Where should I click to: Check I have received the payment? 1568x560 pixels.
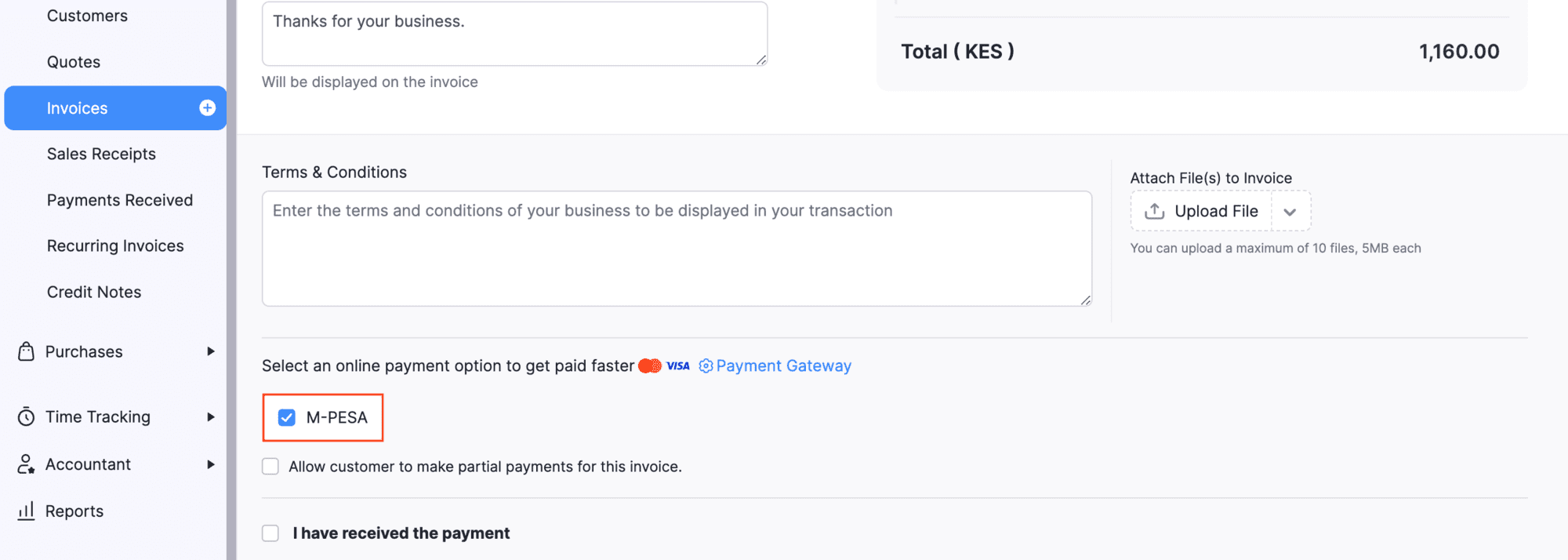click(x=270, y=533)
